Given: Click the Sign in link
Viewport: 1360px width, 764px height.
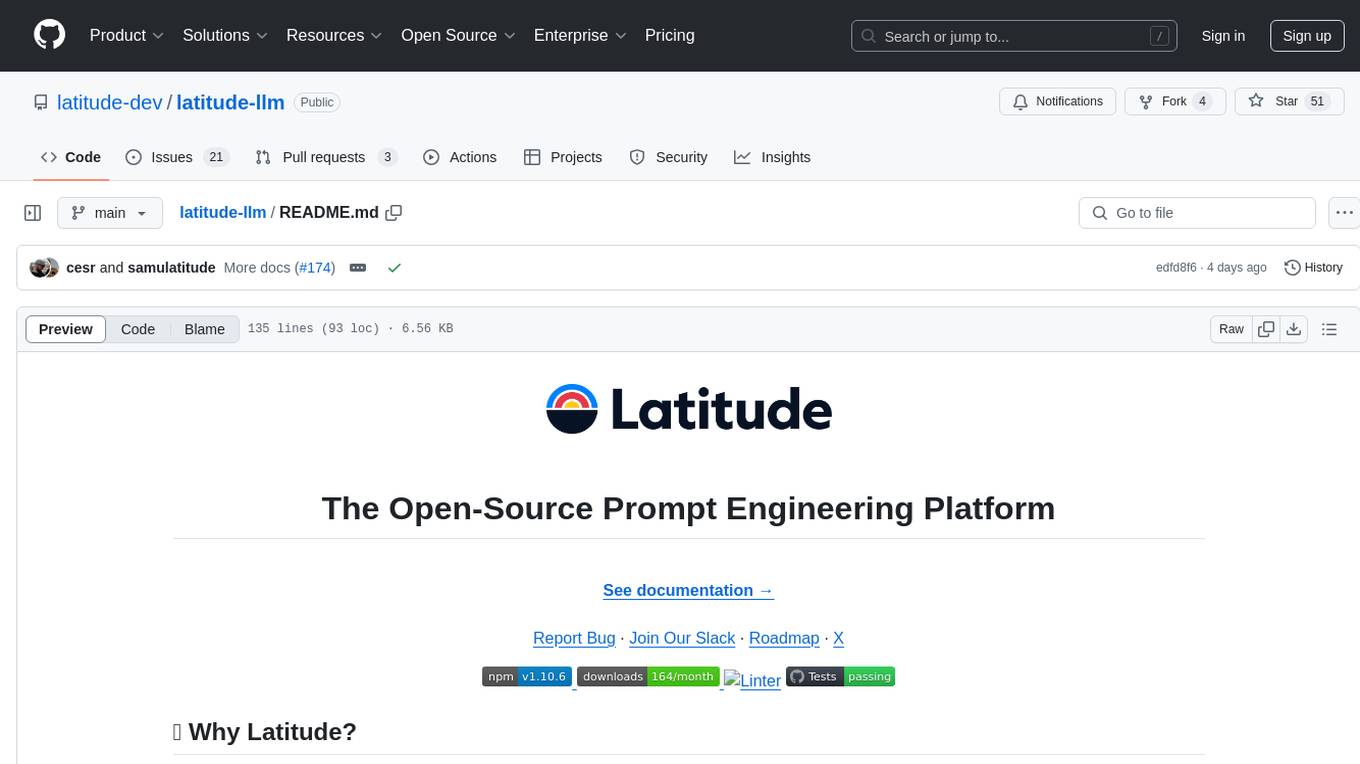Looking at the screenshot, I should click(x=1223, y=36).
